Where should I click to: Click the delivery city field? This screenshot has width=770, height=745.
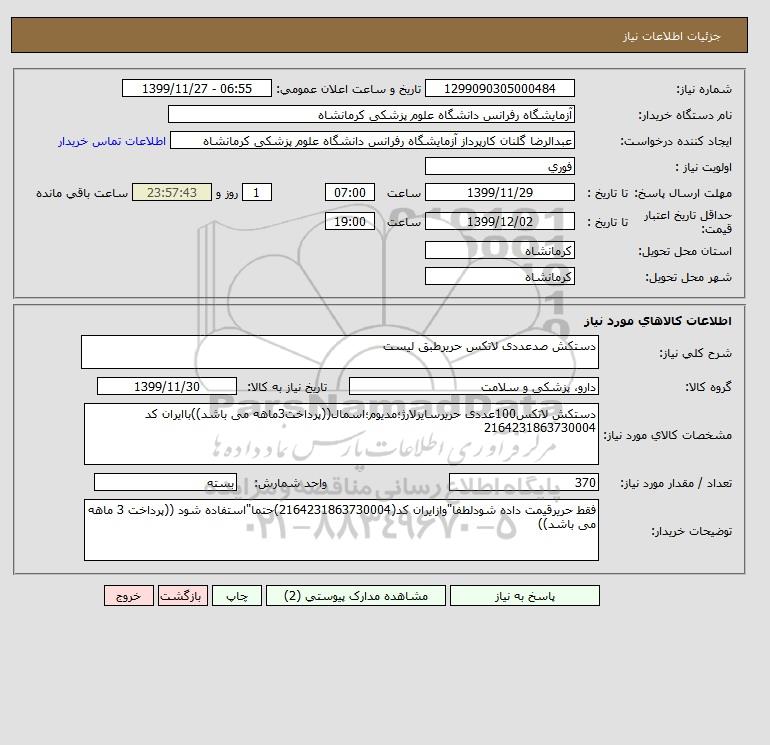click(x=500, y=276)
